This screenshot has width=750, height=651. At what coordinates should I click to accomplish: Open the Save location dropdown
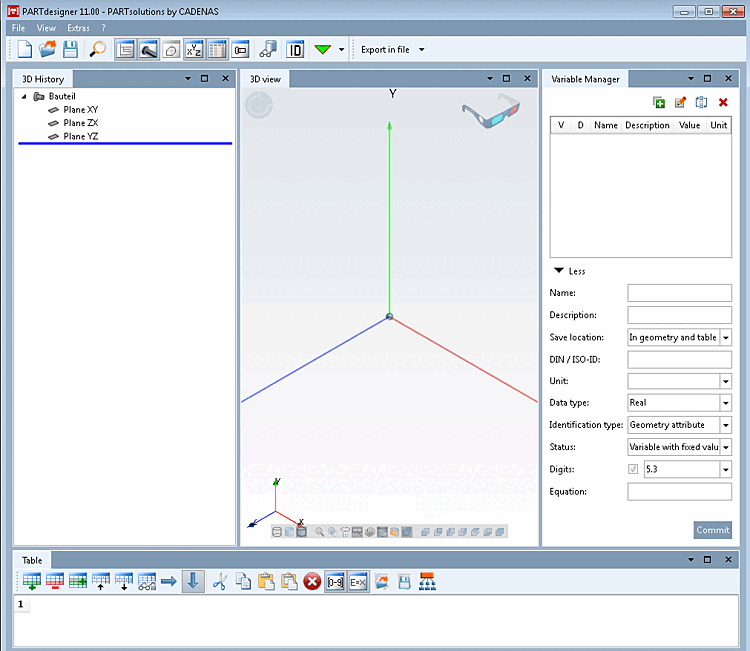[x=726, y=337]
